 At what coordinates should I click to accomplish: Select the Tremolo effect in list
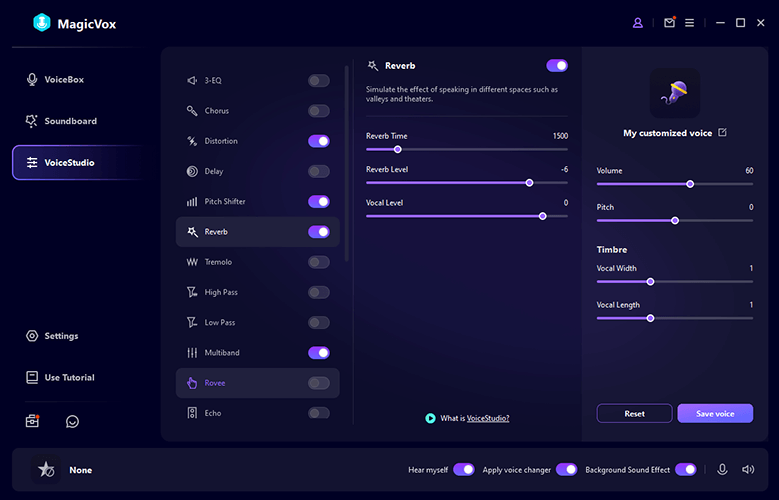pos(218,262)
